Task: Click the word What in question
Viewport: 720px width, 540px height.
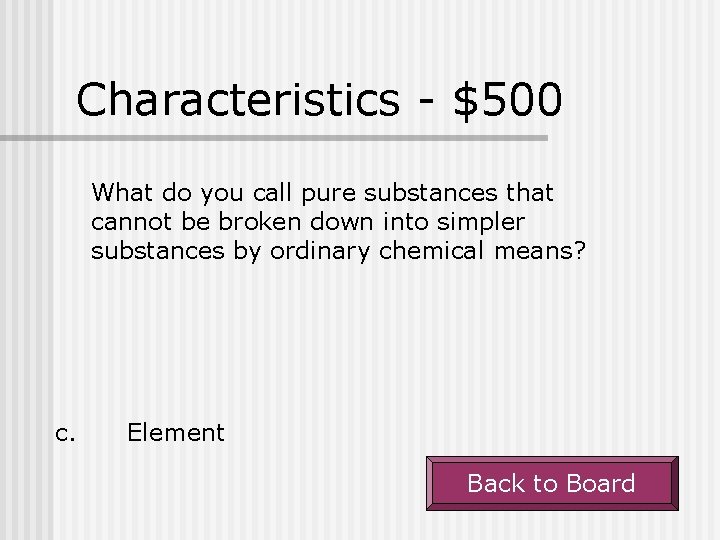Action: (x=122, y=192)
